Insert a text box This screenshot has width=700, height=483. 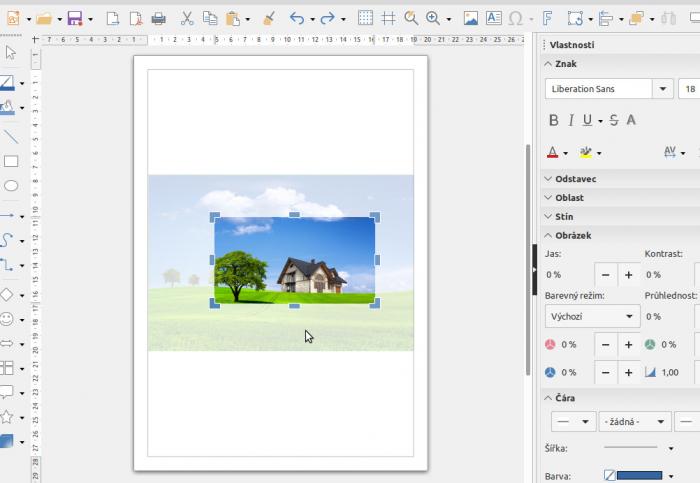click(x=493, y=19)
